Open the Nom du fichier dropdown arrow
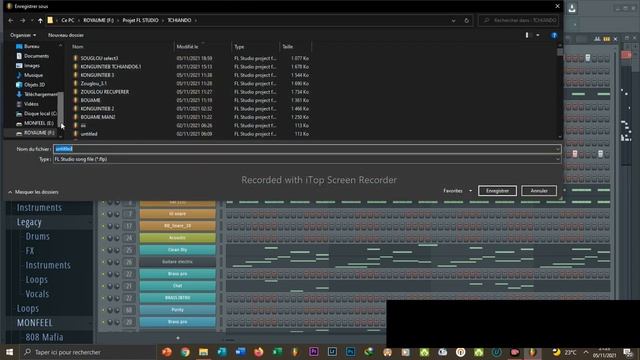 click(x=558, y=149)
